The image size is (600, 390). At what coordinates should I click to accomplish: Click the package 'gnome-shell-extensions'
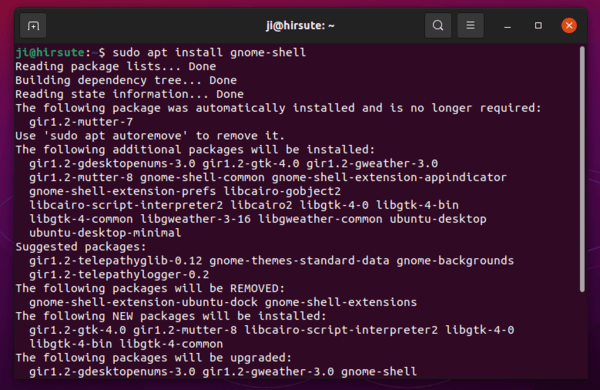pos(341,302)
